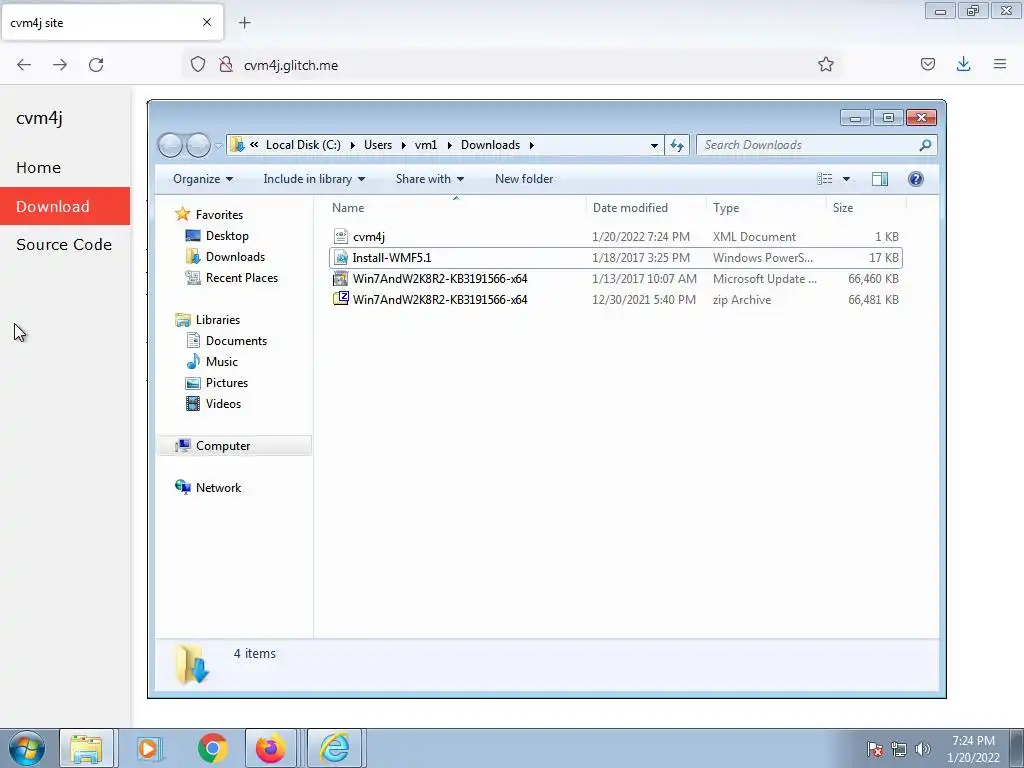This screenshot has height=768, width=1024.
Task: Click the change view icon
Action: pyautogui.click(x=825, y=179)
